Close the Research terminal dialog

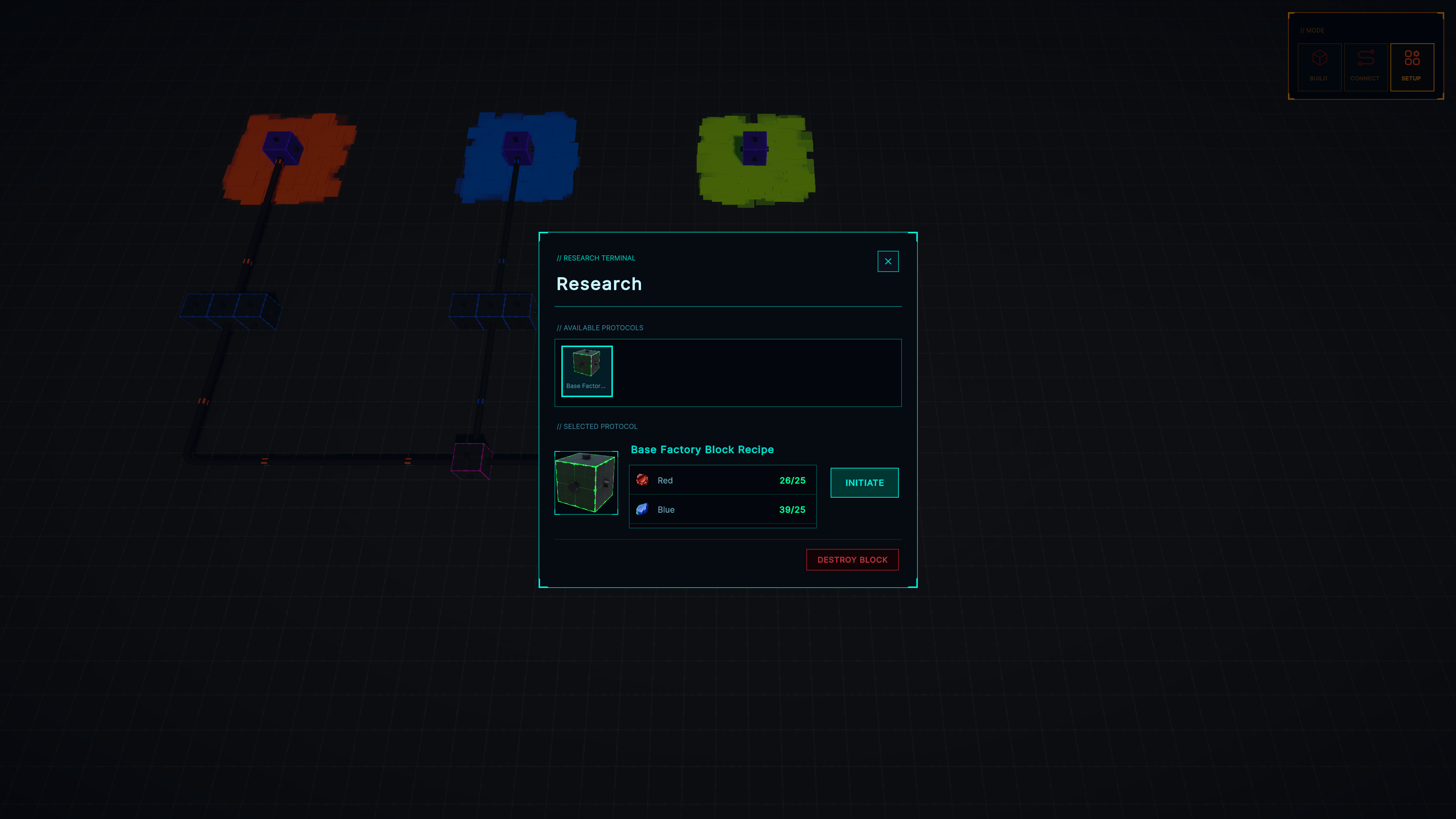887,261
